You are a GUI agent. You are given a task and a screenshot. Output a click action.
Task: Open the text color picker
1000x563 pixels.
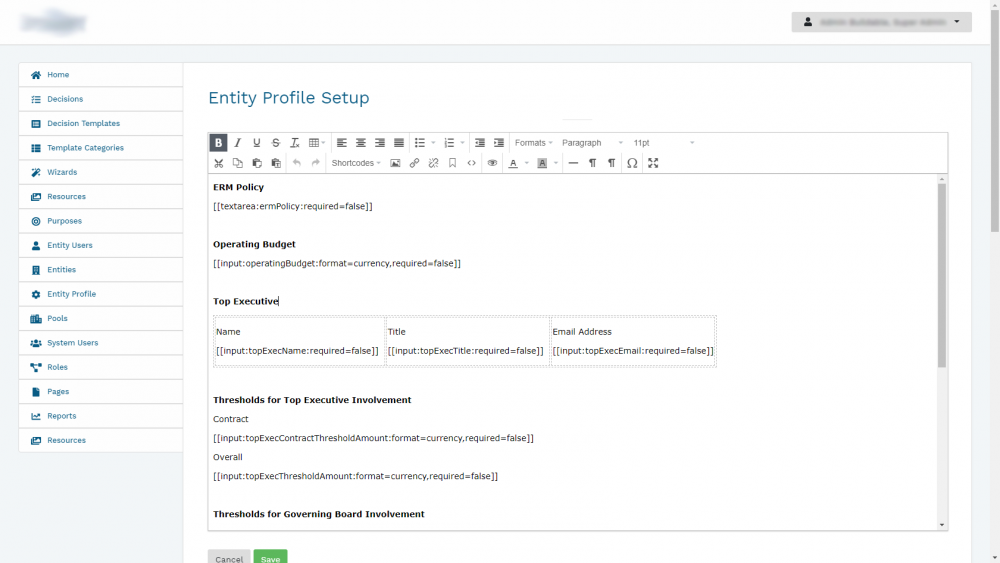(x=514, y=163)
